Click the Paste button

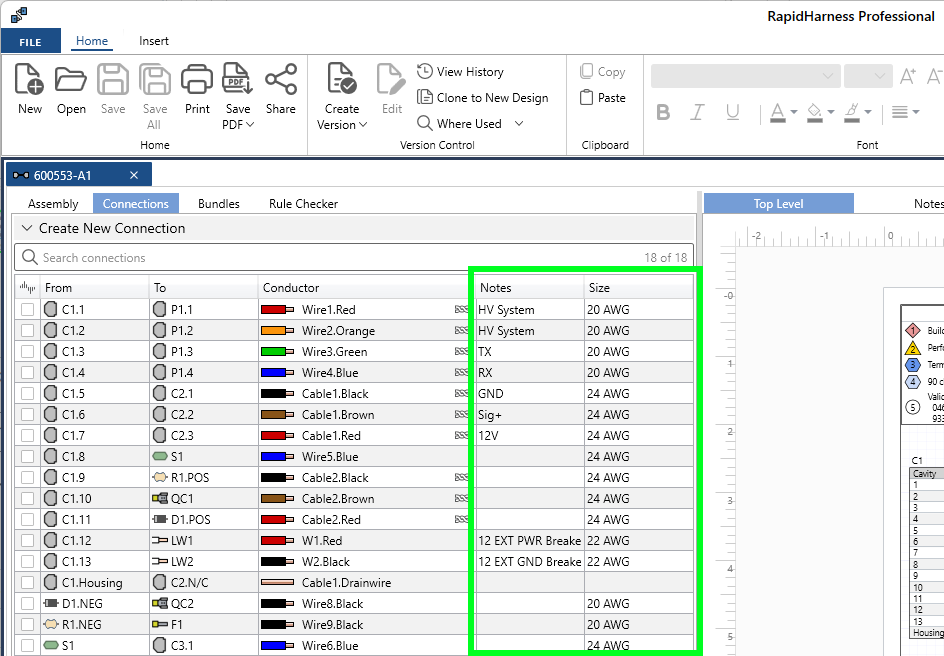click(x=603, y=97)
